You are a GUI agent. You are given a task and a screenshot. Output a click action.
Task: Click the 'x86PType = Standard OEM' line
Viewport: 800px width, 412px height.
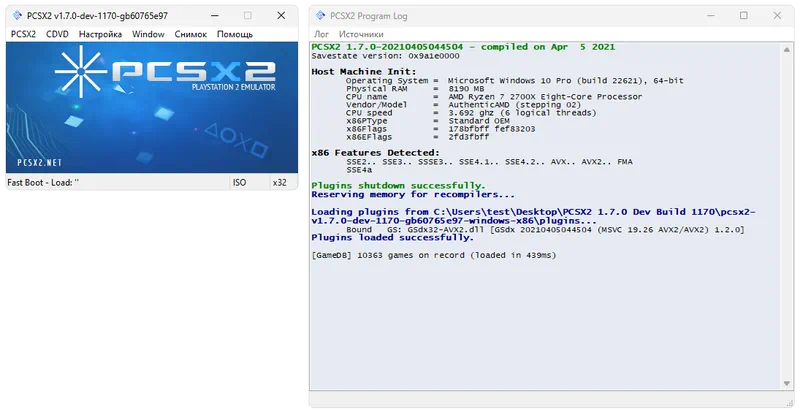[x=428, y=121]
